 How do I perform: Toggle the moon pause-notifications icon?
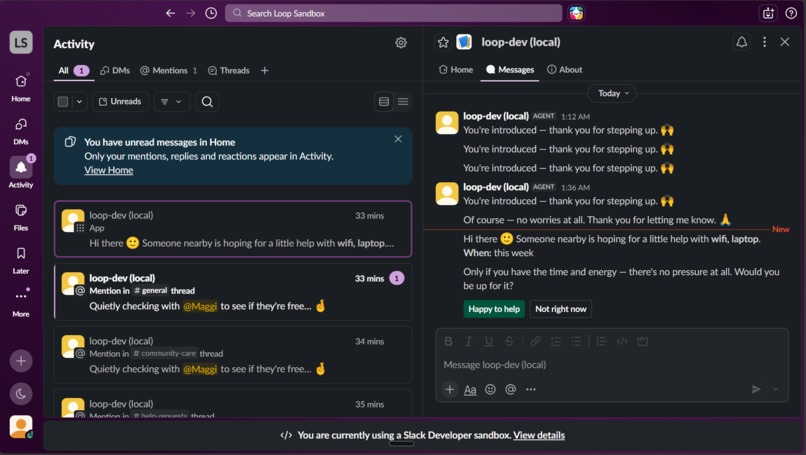click(x=21, y=394)
